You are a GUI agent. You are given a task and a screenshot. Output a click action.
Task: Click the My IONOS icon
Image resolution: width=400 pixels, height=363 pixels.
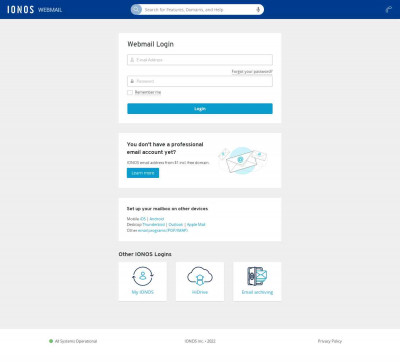tap(143, 276)
